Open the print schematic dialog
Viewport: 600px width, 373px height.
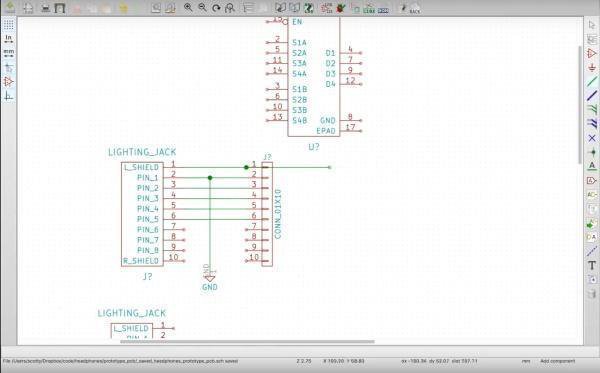tap(46, 8)
